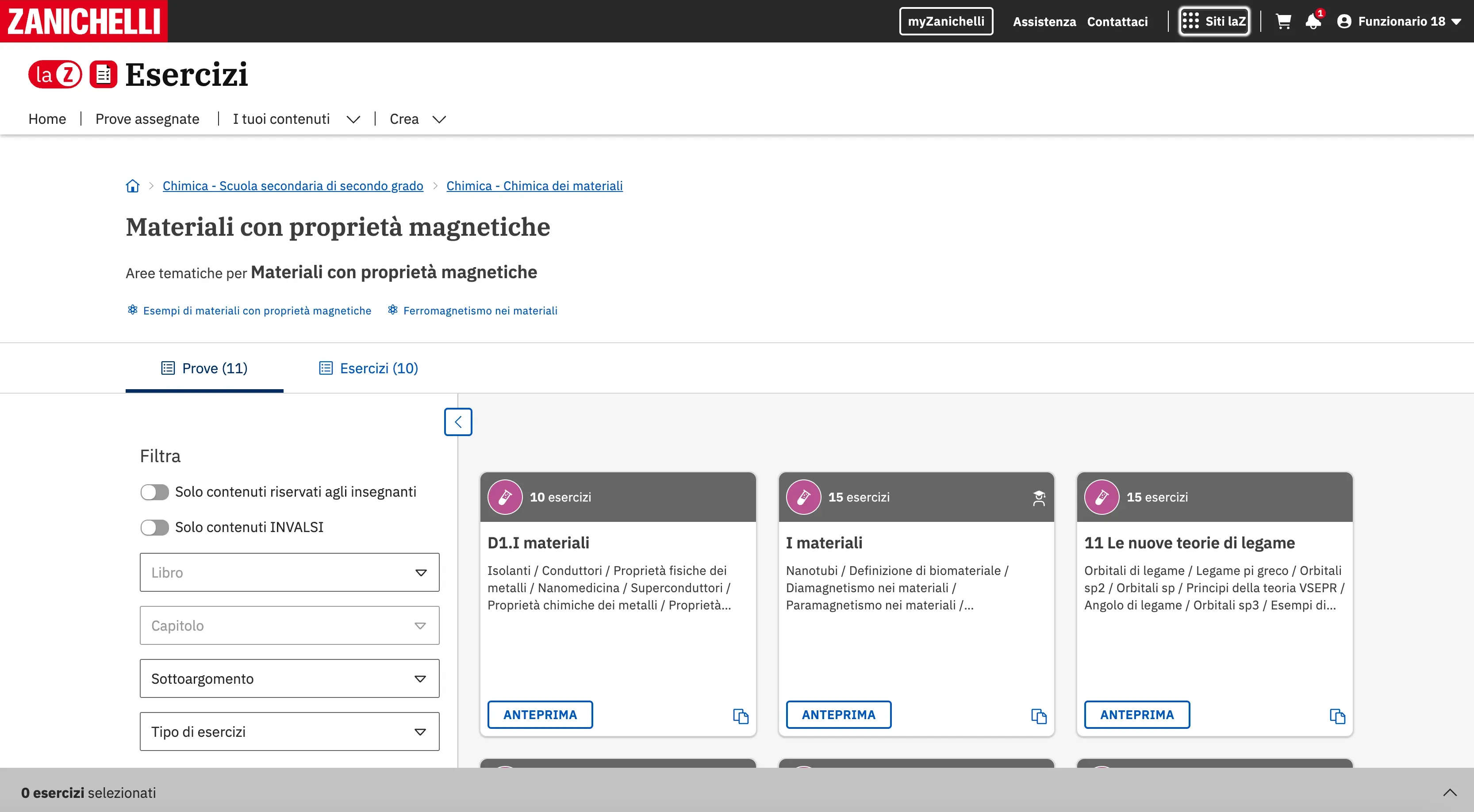Image resolution: width=1474 pixels, height=812 pixels.
Task: Open Ferromagnetismo nei materiali topic
Action: pyautogui.click(x=472, y=311)
